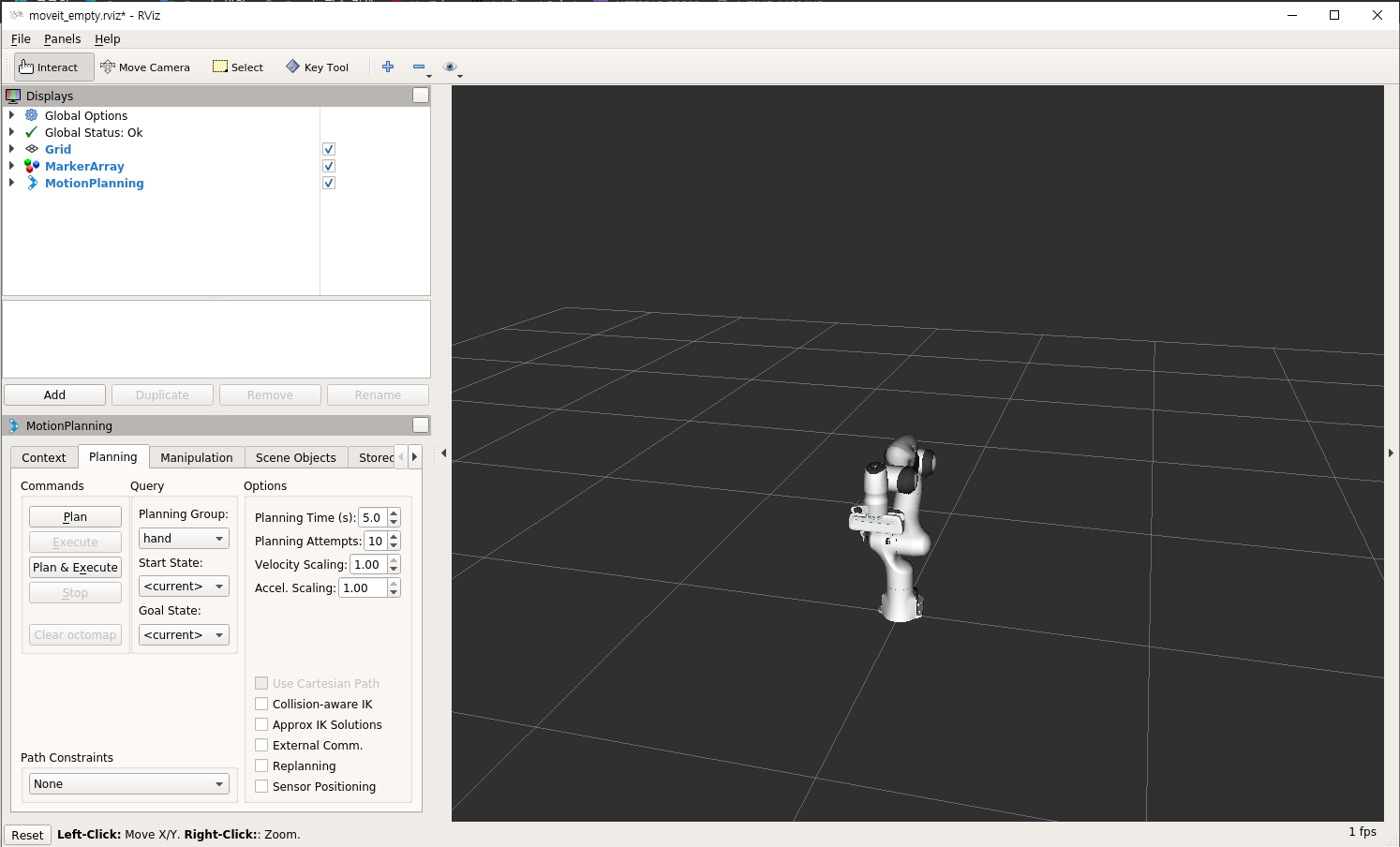Open the Planning Group dropdown
The image size is (1400, 847).
coord(184,539)
